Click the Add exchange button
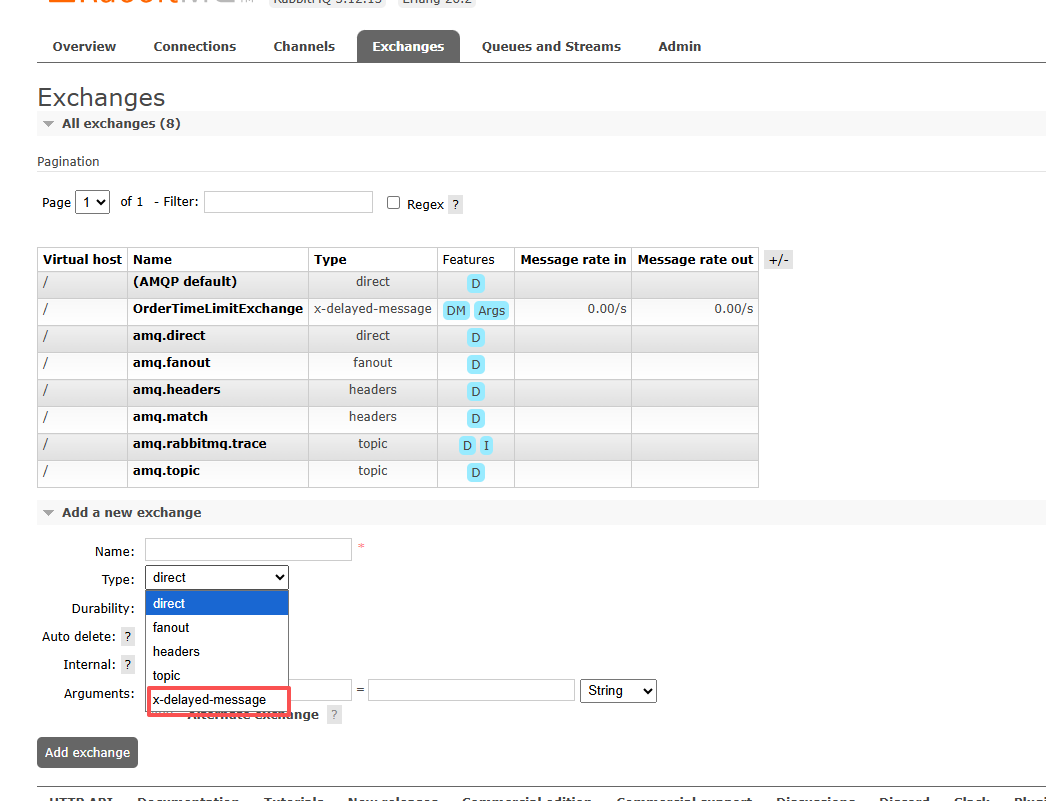Viewport: 1046px width, 801px height. tap(87, 752)
